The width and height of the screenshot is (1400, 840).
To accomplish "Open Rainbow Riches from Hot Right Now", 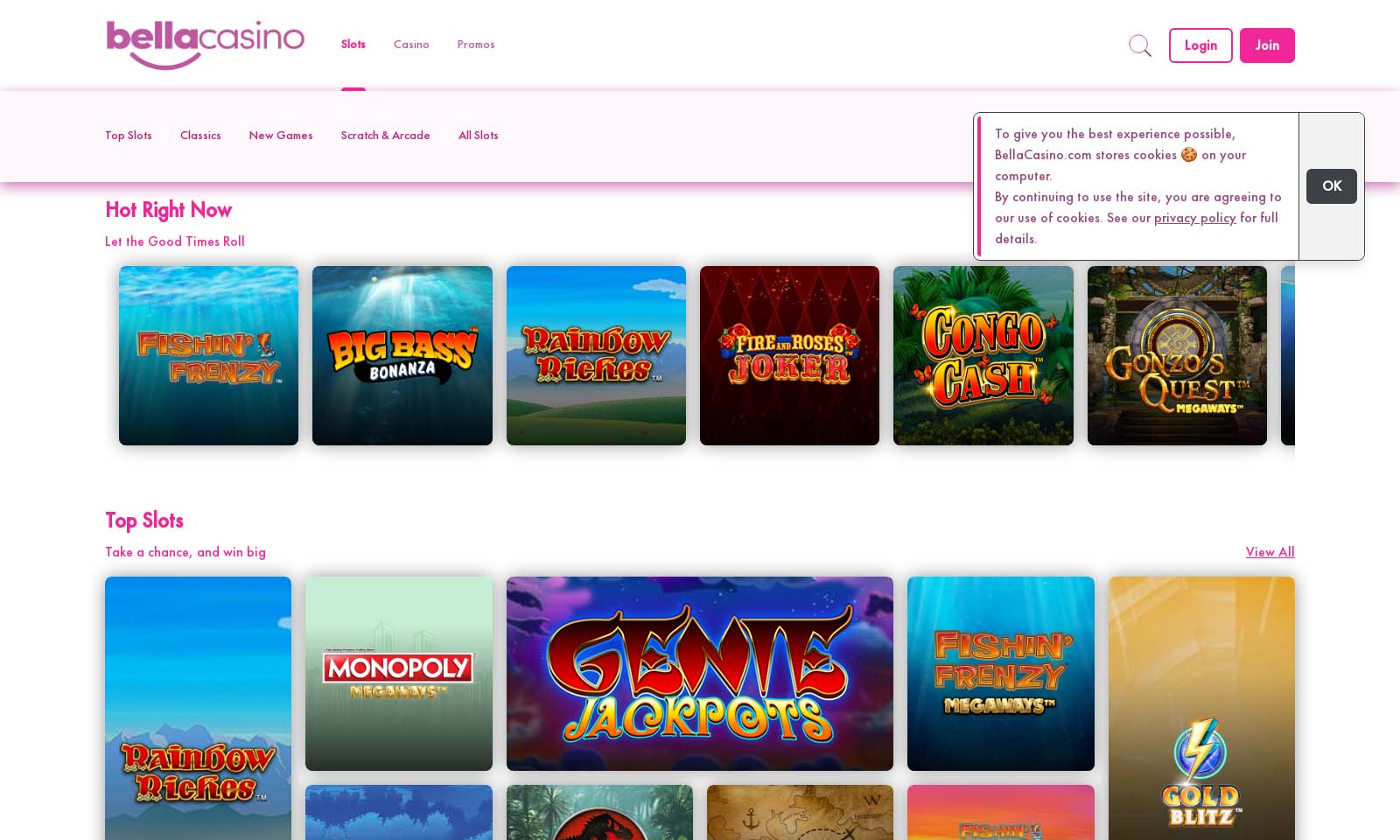I will pyautogui.click(x=596, y=355).
